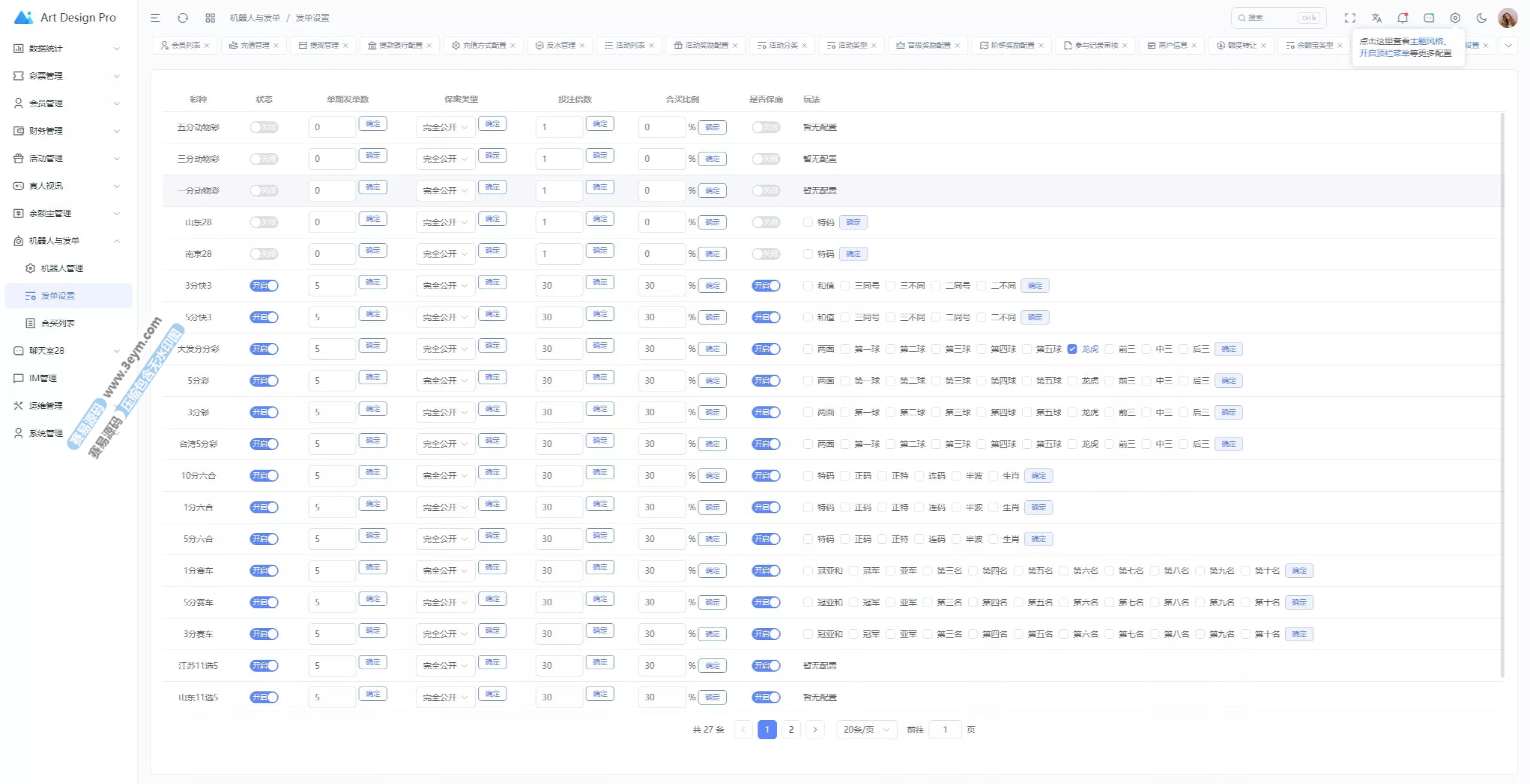
Task: Enter fullscreen mode via top icon
Action: (1350, 18)
